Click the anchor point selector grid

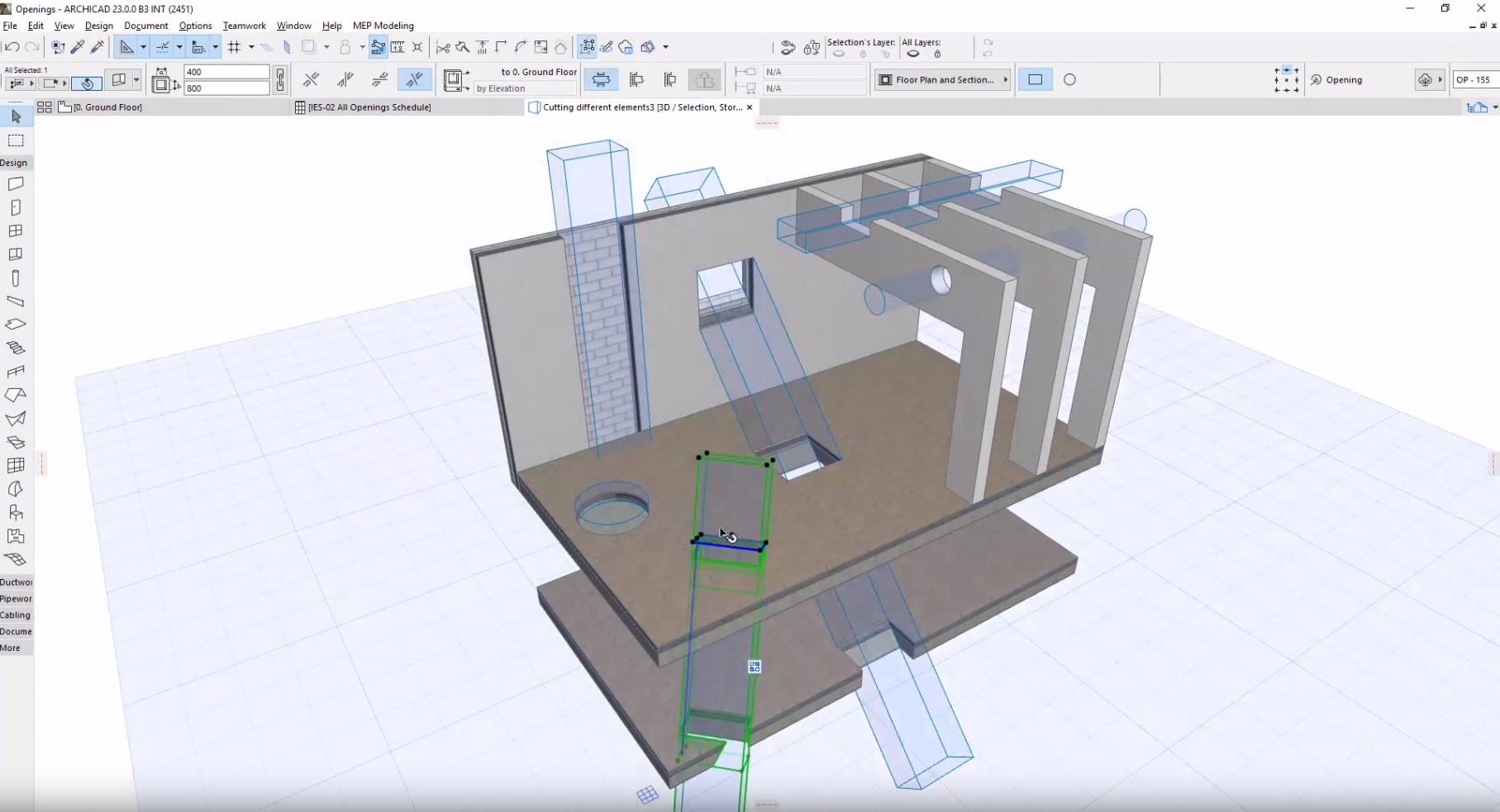(1287, 79)
